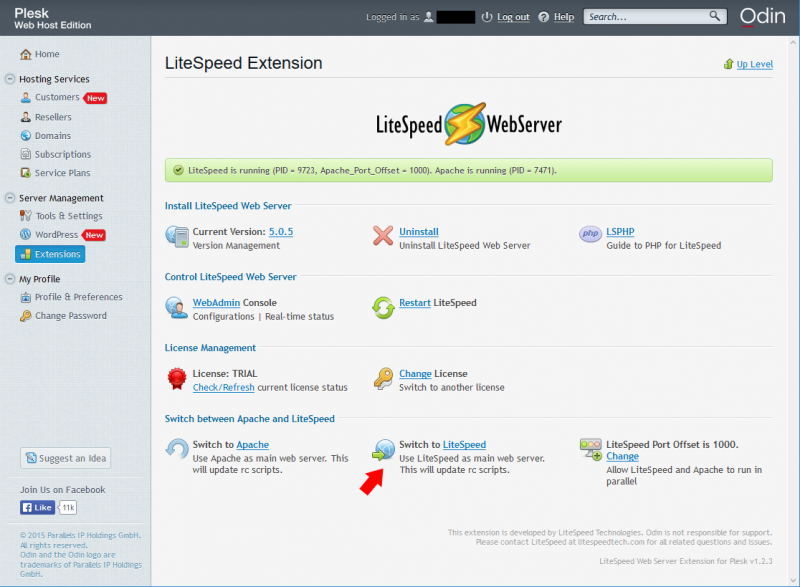Open Tools & Settings
This screenshot has width=800, height=587.
click(69, 216)
